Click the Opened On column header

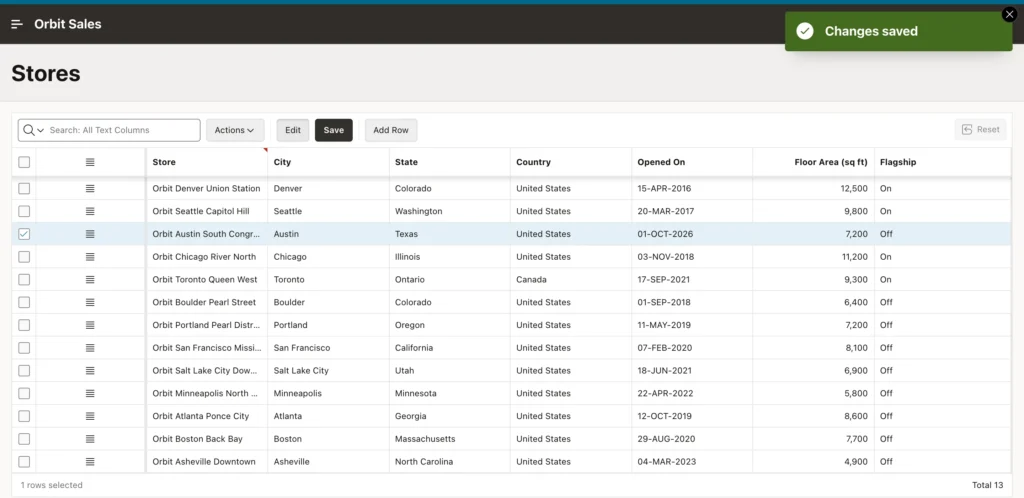(692, 162)
